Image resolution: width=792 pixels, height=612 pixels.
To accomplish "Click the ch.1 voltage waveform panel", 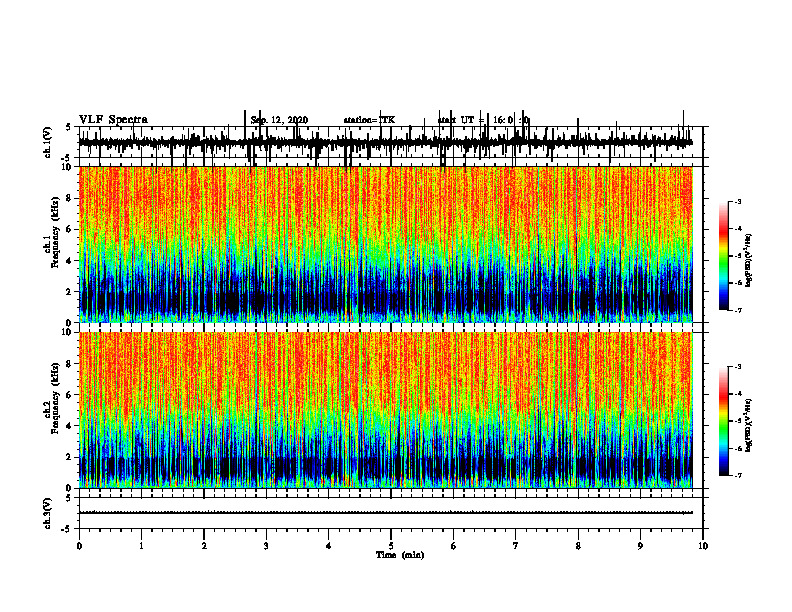I will pyautogui.click(x=390, y=142).
